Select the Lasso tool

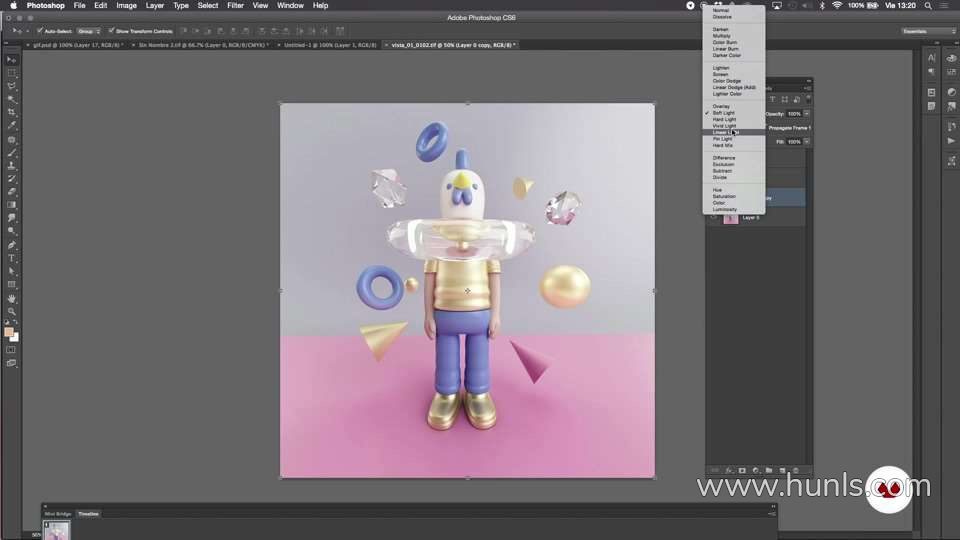[12, 86]
